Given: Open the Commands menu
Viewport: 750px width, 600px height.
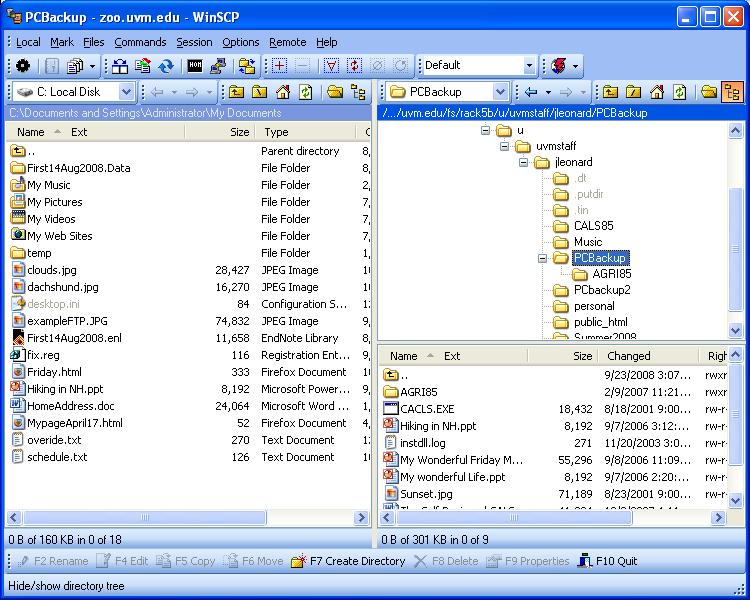Looking at the screenshot, I should [140, 42].
